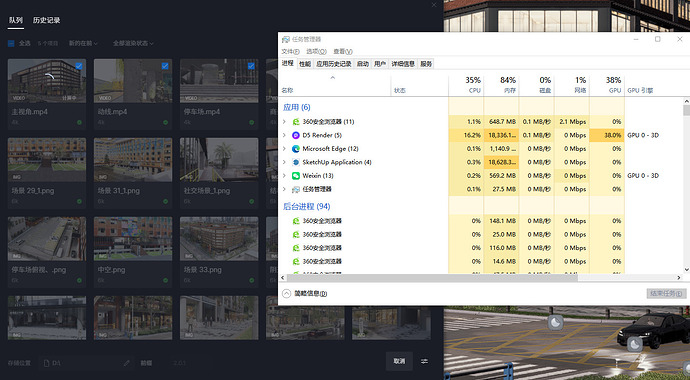
Task: Click the 18,628.3 memory cell for SketchUp
Action: pyautogui.click(x=501, y=162)
